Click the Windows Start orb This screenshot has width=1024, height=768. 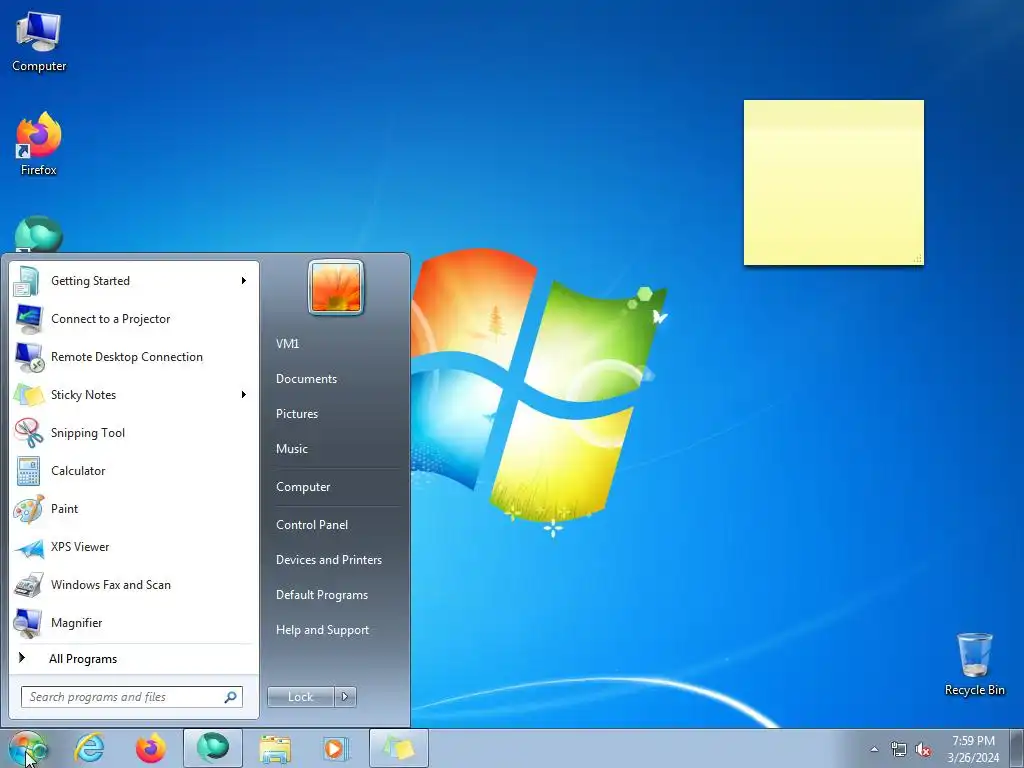(x=27, y=748)
